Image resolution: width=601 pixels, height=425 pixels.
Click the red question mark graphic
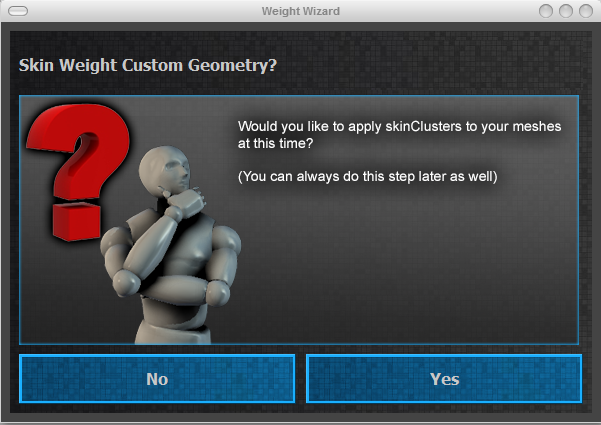79,172
